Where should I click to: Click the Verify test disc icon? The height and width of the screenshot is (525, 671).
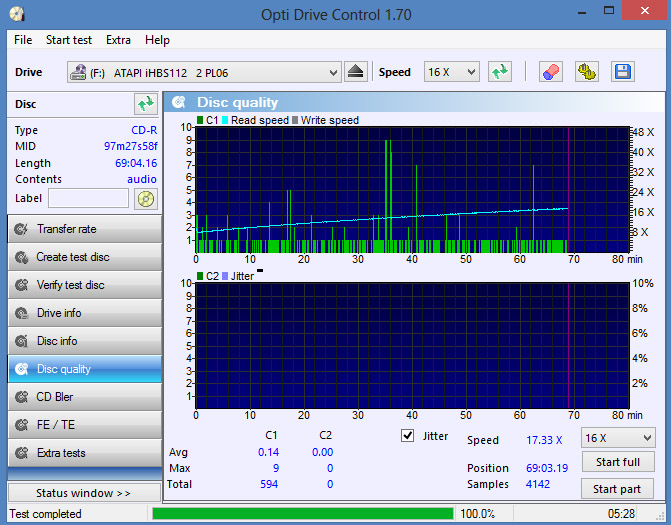coord(21,285)
